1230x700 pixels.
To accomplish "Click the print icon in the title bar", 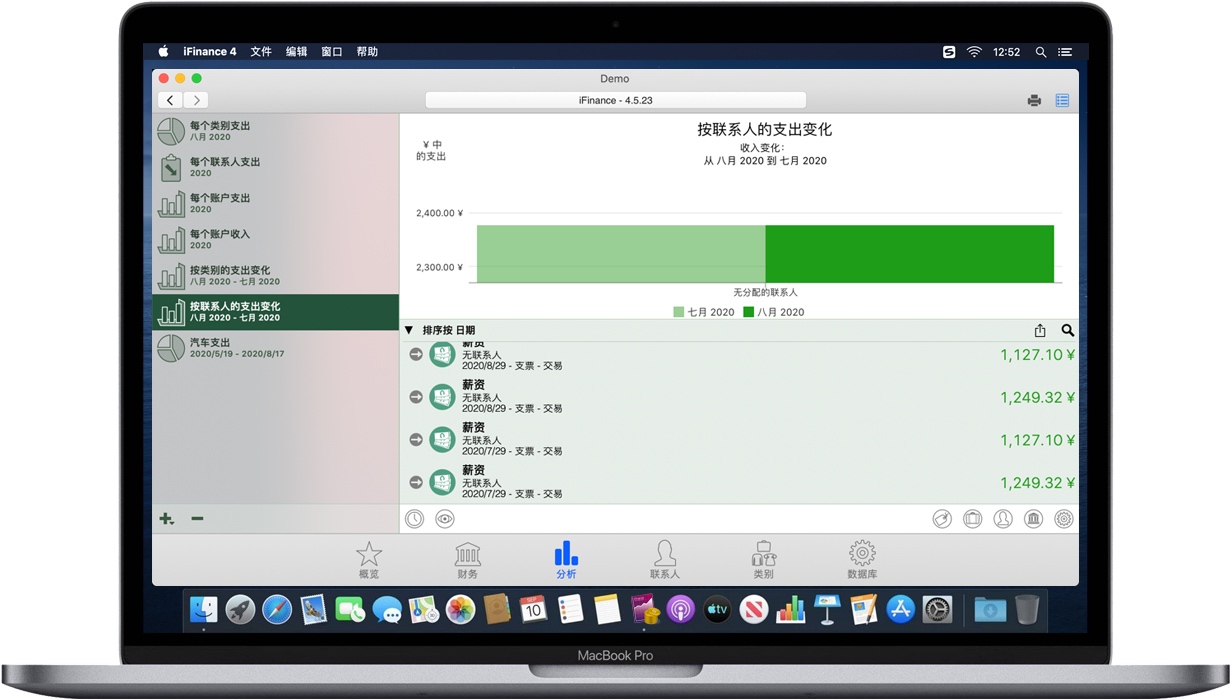I will pyautogui.click(x=1034, y=100).
